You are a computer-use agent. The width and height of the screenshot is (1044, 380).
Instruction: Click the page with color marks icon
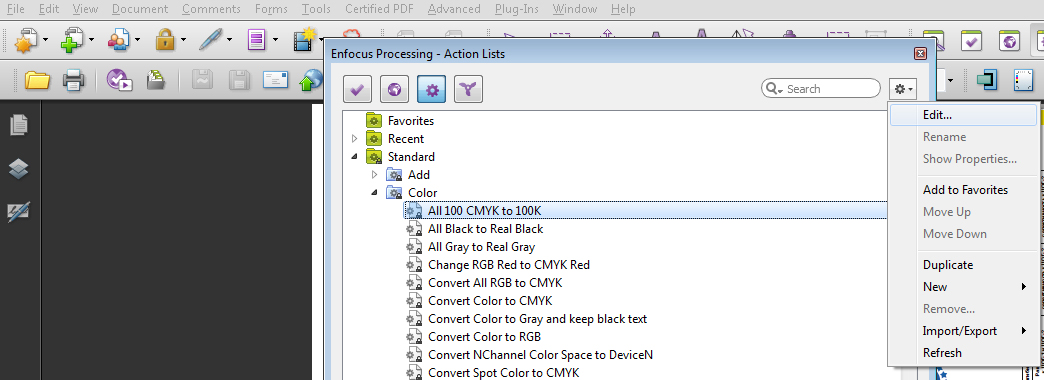[x=1022, y=81]
